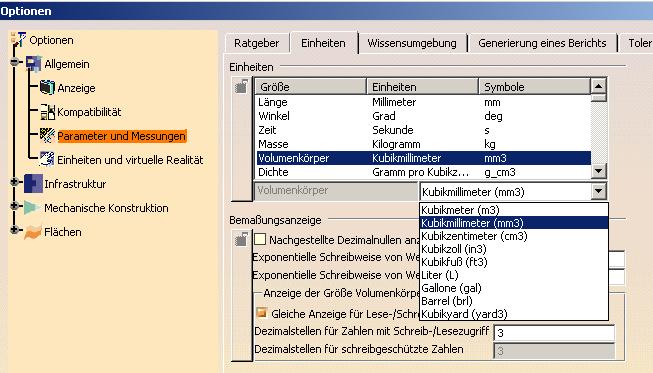Click Dezimalstellen für Schreib-/Lesezugriff input field
The height and width of the screenshot is (373, 653).
click(x=554, y=333)
